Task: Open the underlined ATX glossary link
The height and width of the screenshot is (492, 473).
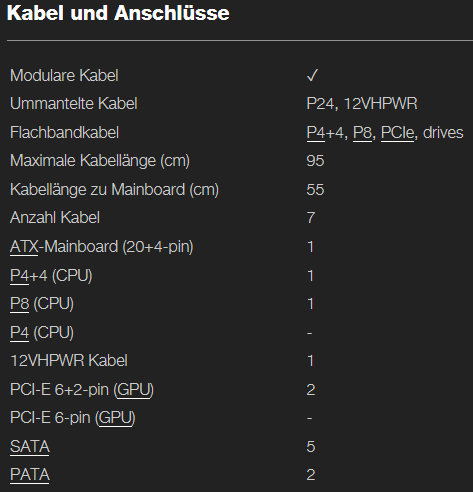Action: [x=24, y=247]
